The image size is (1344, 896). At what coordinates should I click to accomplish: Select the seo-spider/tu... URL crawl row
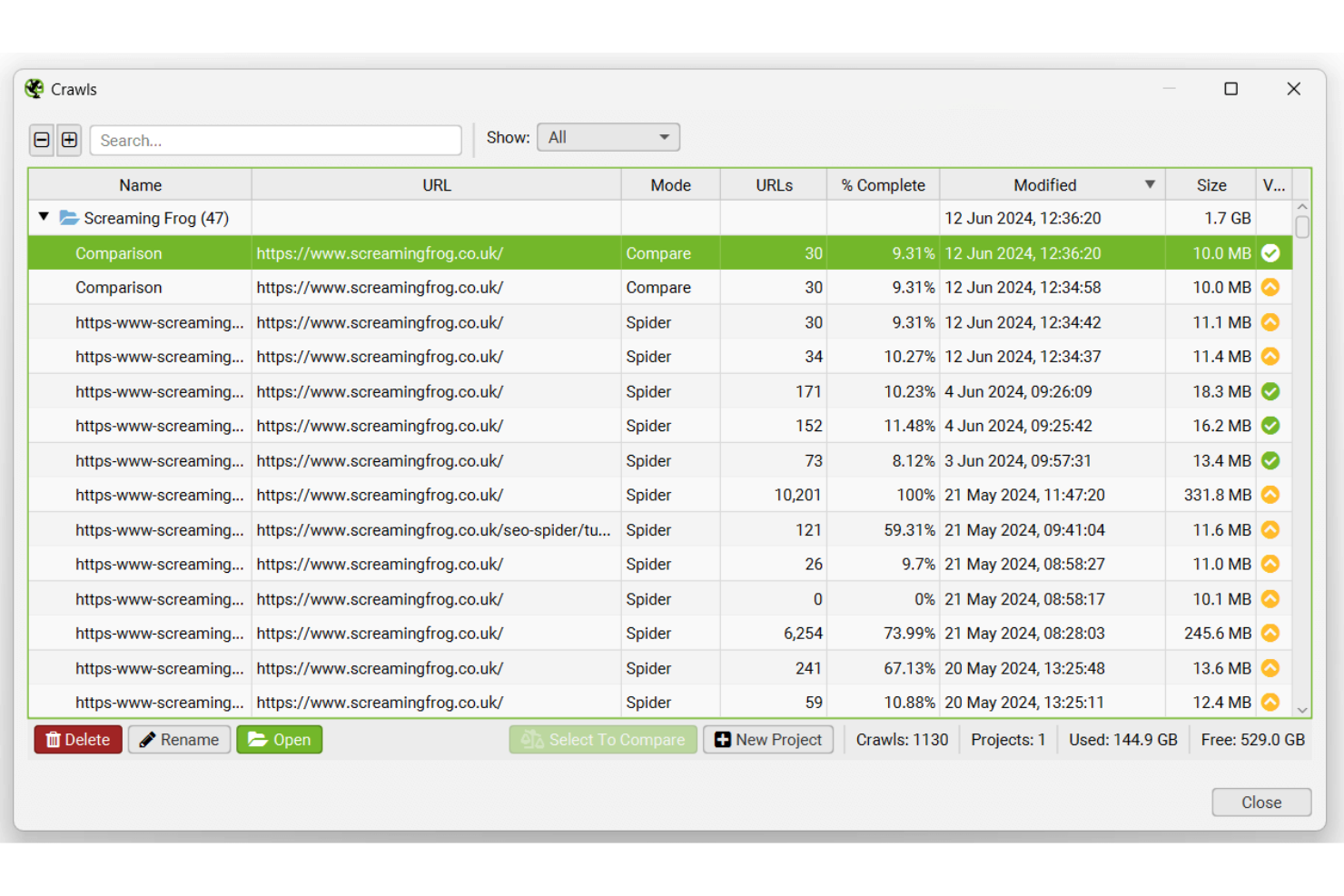[x=660, y=530]
